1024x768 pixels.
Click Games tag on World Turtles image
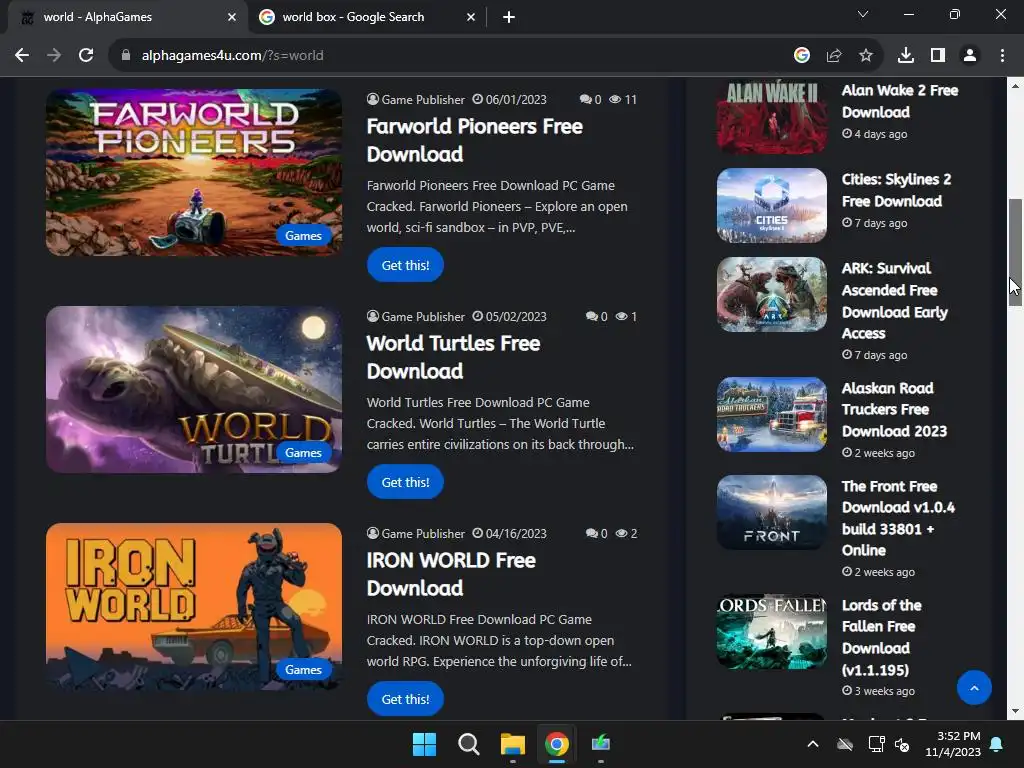303,453
